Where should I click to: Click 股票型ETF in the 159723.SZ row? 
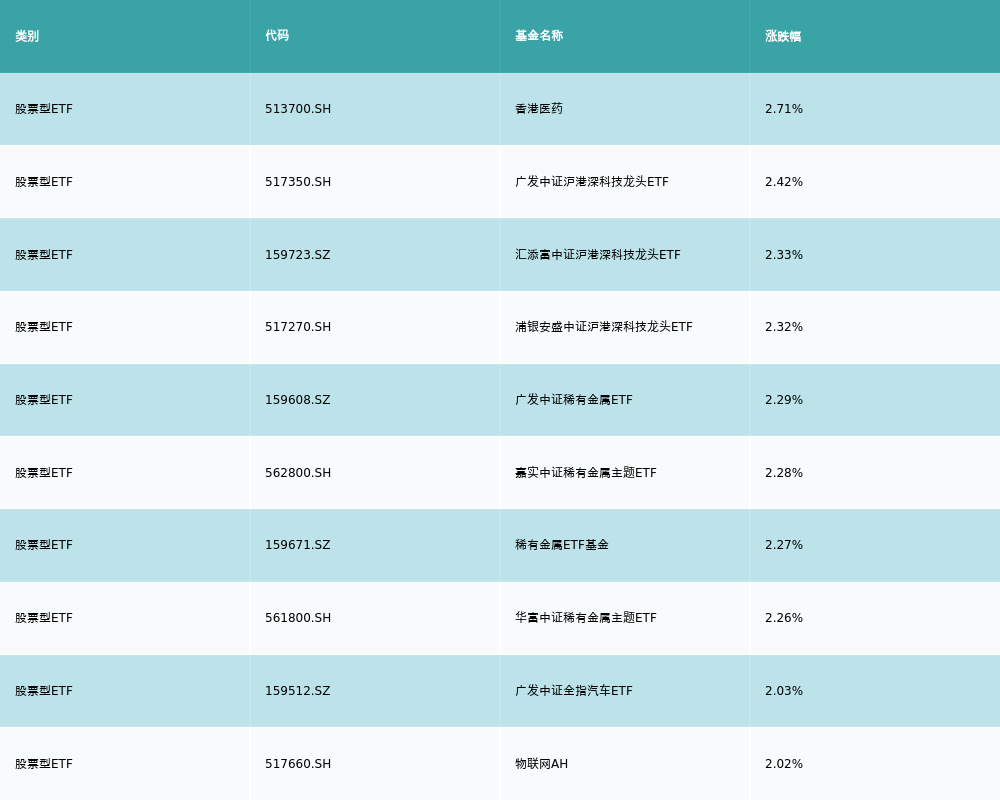pyautogui.click(x=44, y=255)
